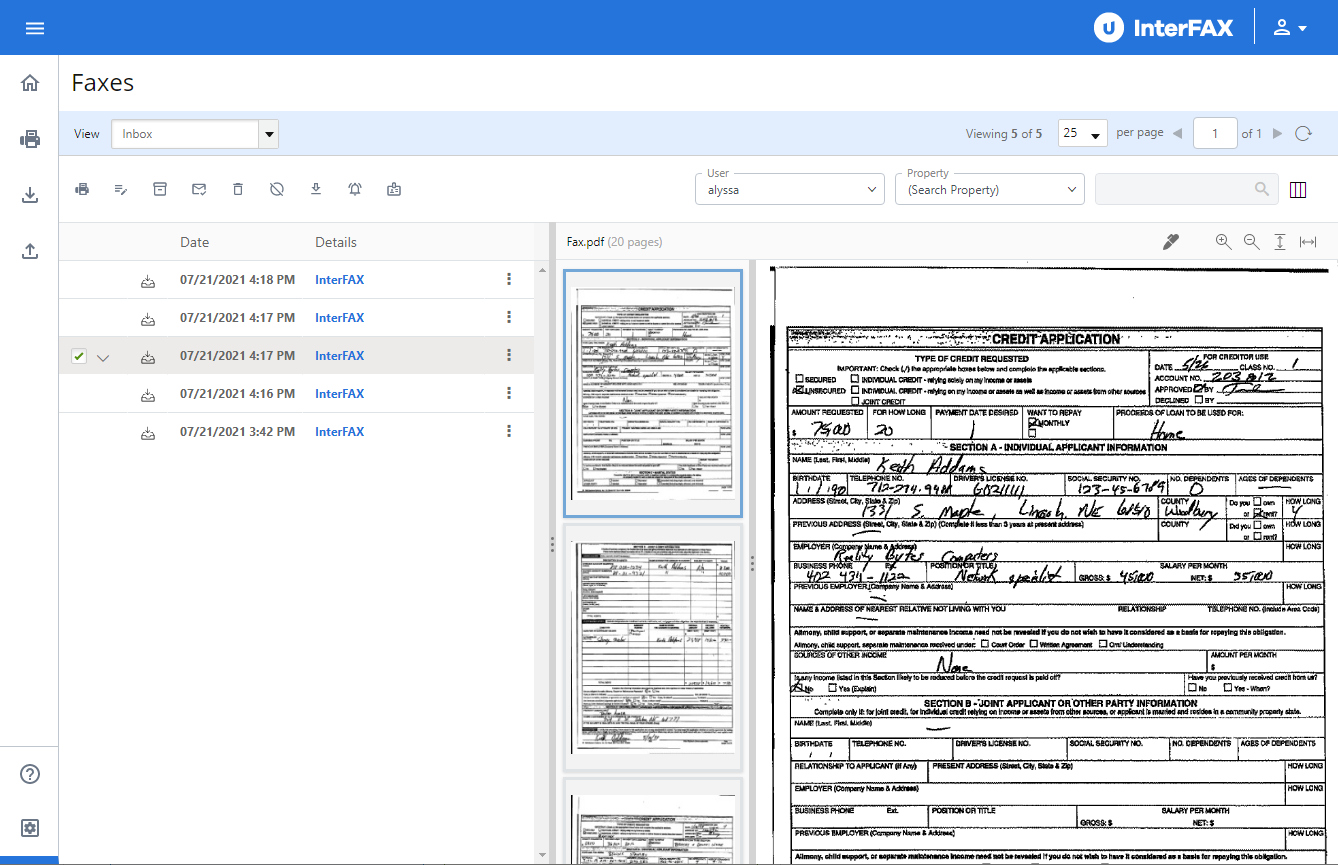Image resolution: width=1338 pixels, height=865 pixels.
Task: Fit the fax page to width
Action: point(1309,241)
